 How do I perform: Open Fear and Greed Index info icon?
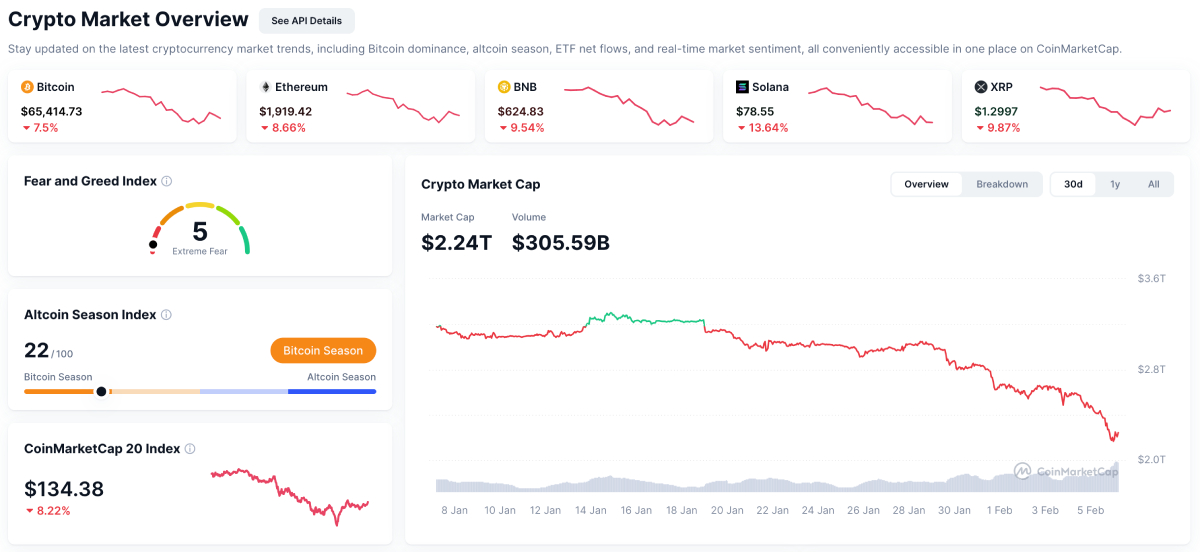[167, 181]
